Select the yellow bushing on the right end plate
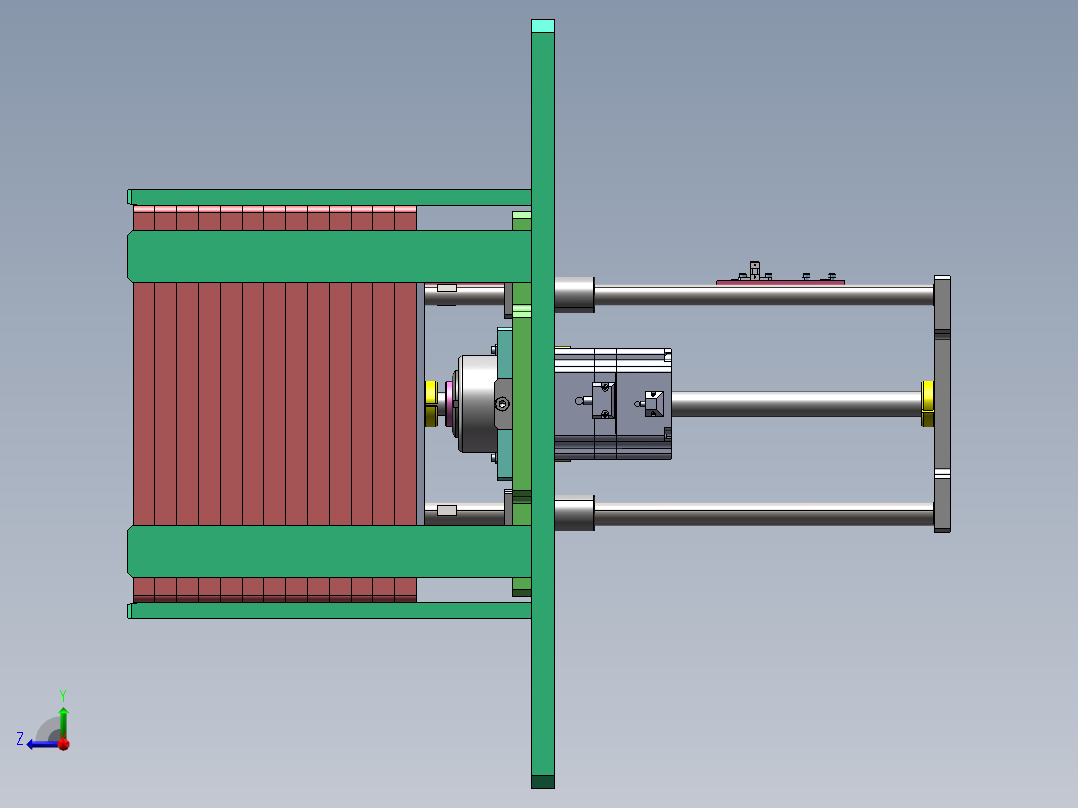The image size is (1078, 808). [x=927, y=404]
